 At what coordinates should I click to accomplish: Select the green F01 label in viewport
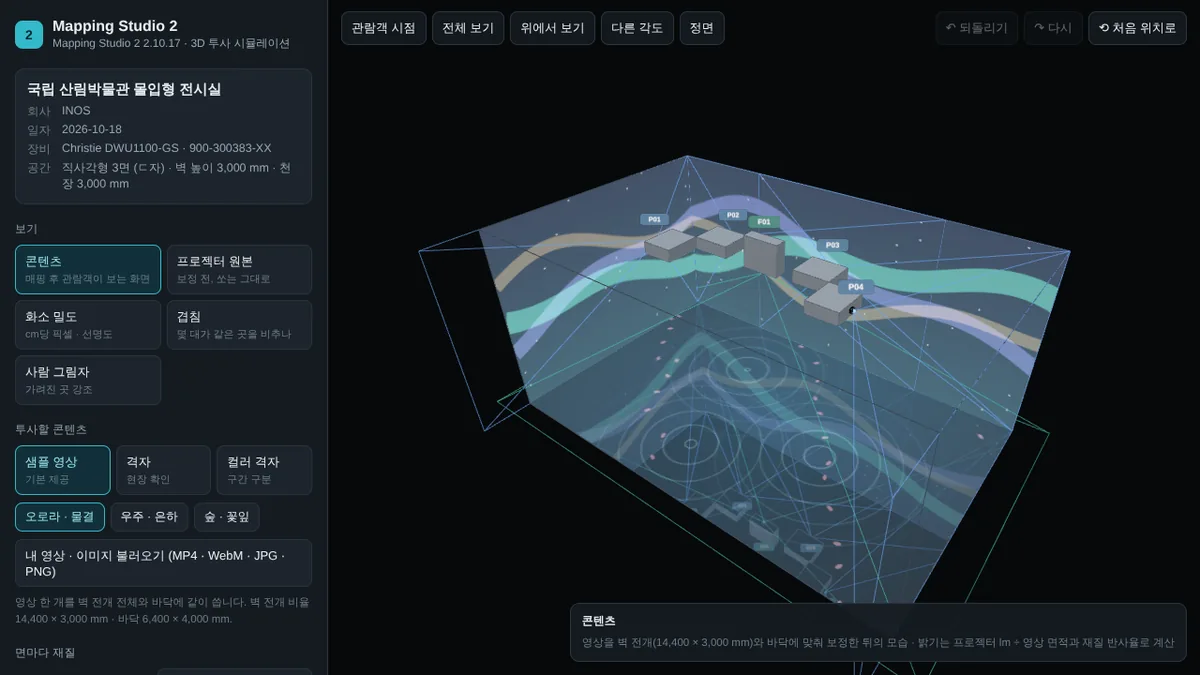pyautogui.click(x=764, y=222)
